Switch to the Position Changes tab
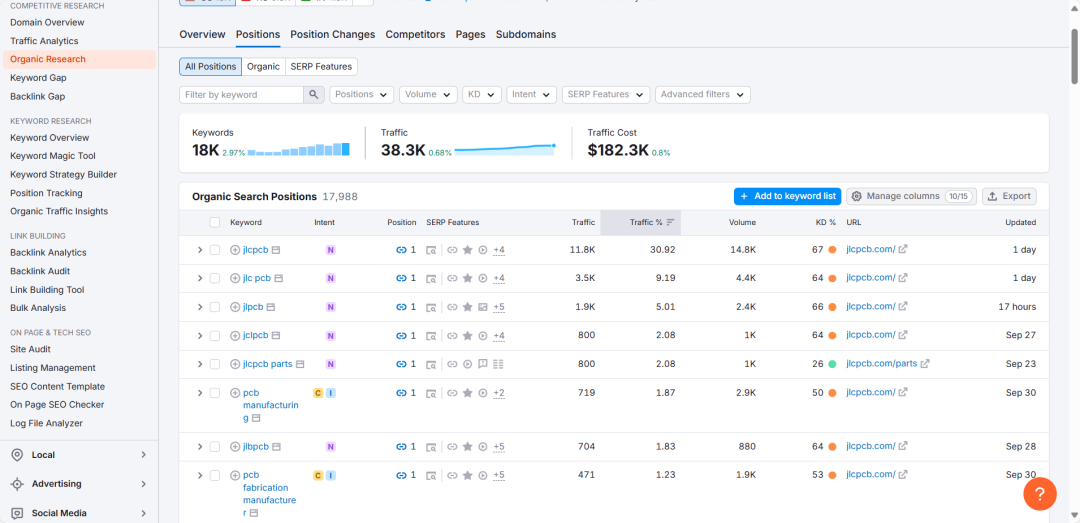 tap(333, 34)
